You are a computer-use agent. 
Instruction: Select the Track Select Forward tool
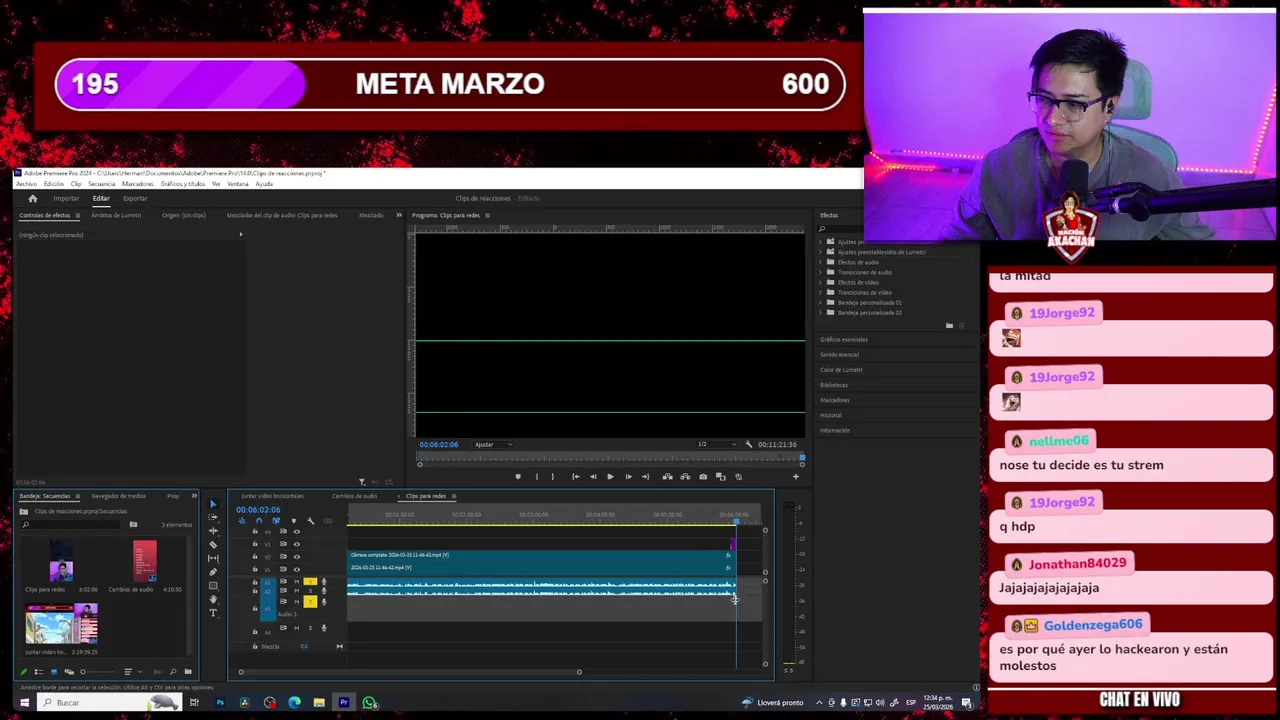pos(213,518)
